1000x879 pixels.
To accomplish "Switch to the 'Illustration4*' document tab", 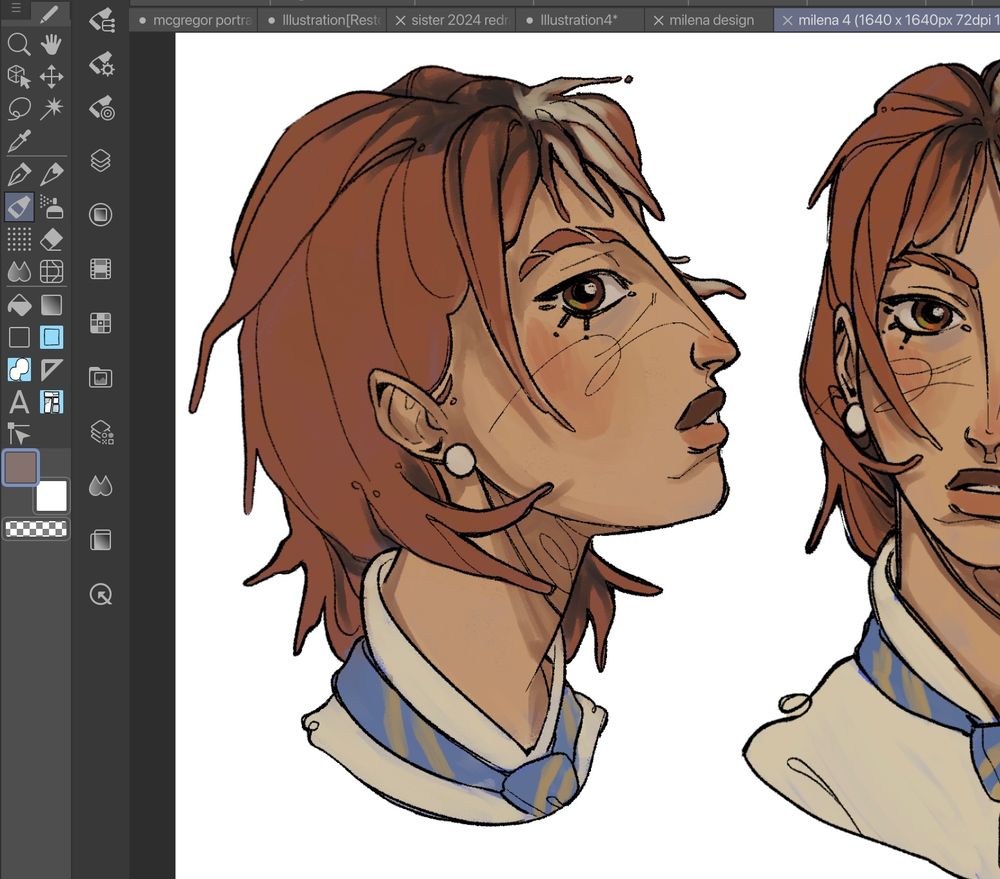I will 580,20.
